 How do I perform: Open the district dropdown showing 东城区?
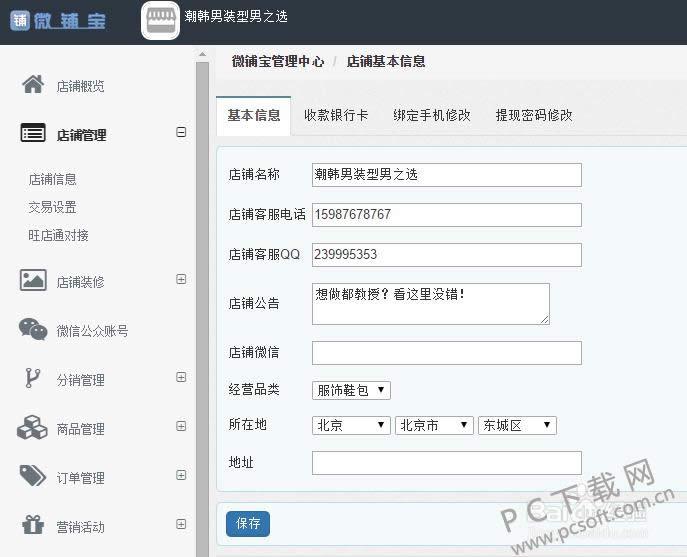click(517, 425)
